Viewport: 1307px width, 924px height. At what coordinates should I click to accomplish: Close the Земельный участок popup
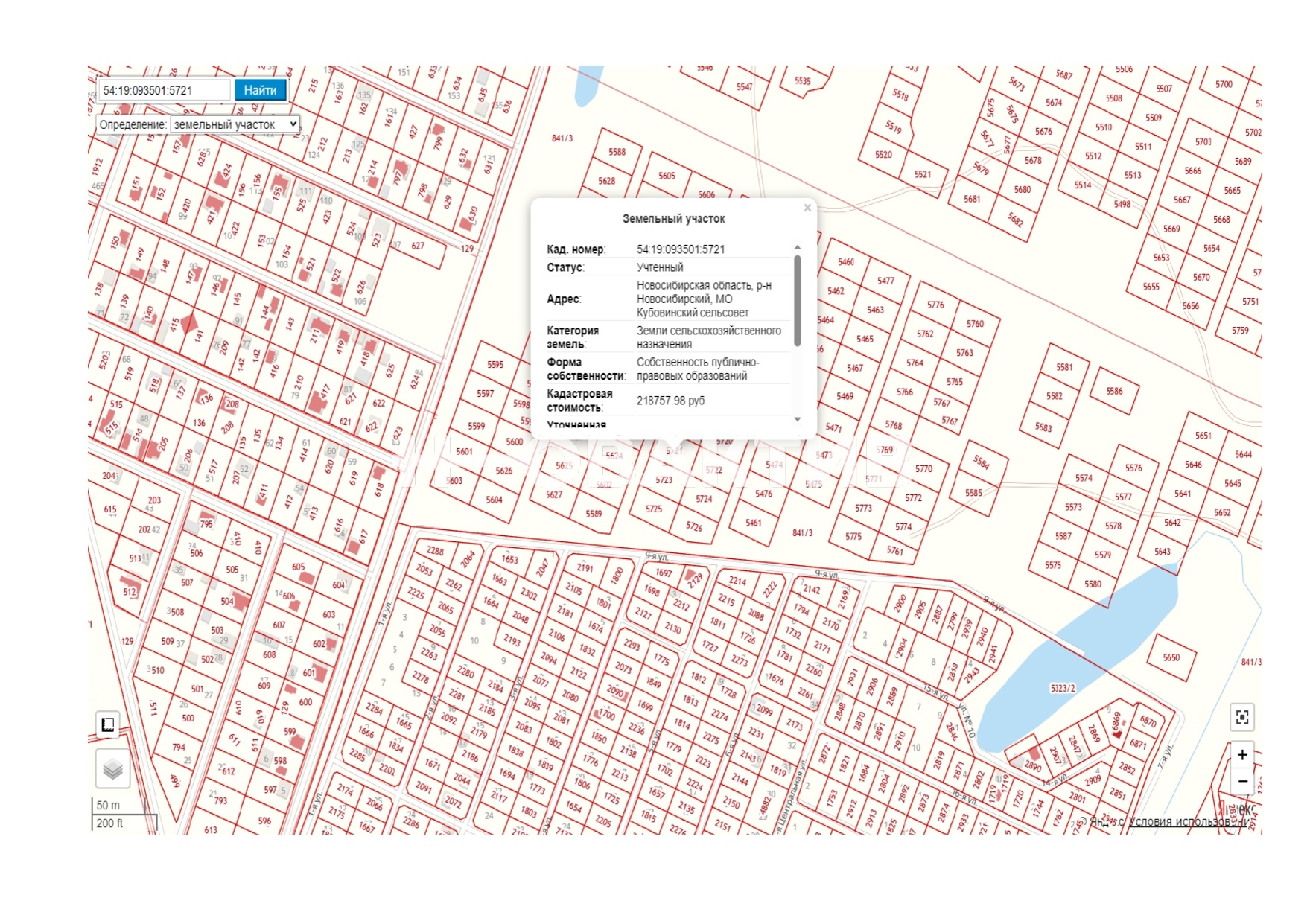pyautogui.click(x=807, y=208)
